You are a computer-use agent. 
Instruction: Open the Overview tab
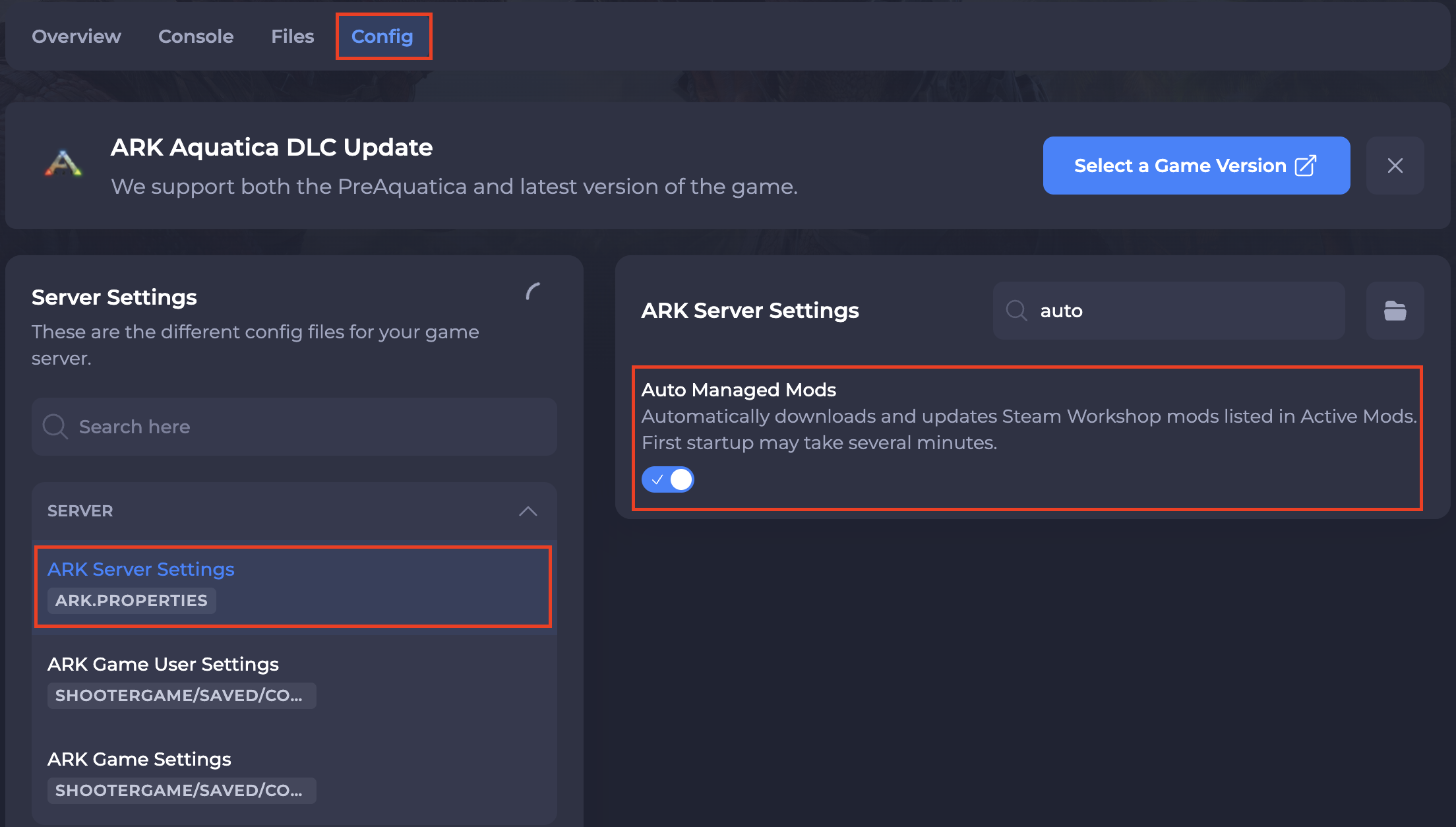click(76, 36)
